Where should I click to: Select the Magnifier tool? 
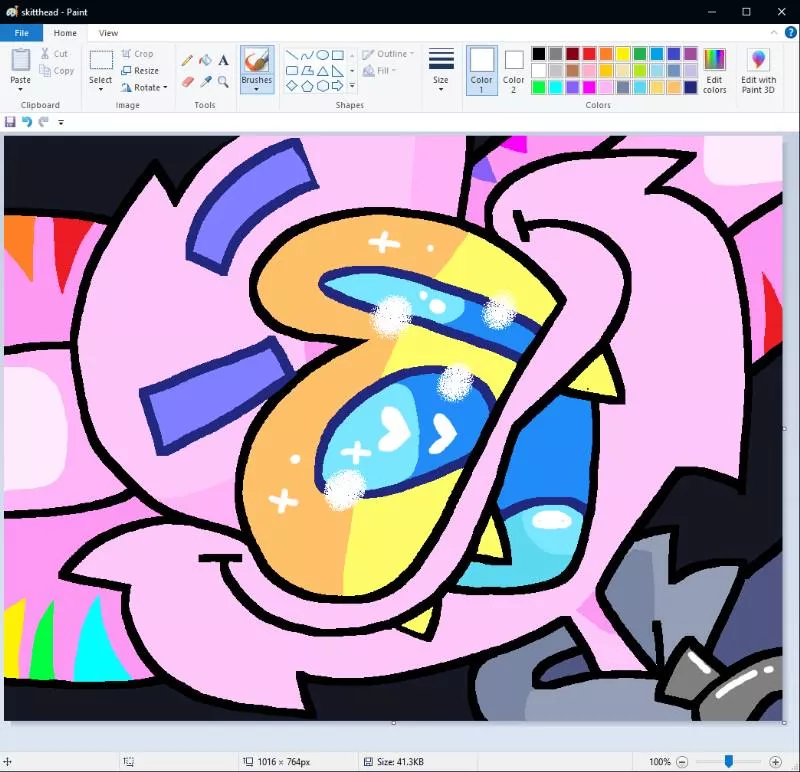point(223,82)
